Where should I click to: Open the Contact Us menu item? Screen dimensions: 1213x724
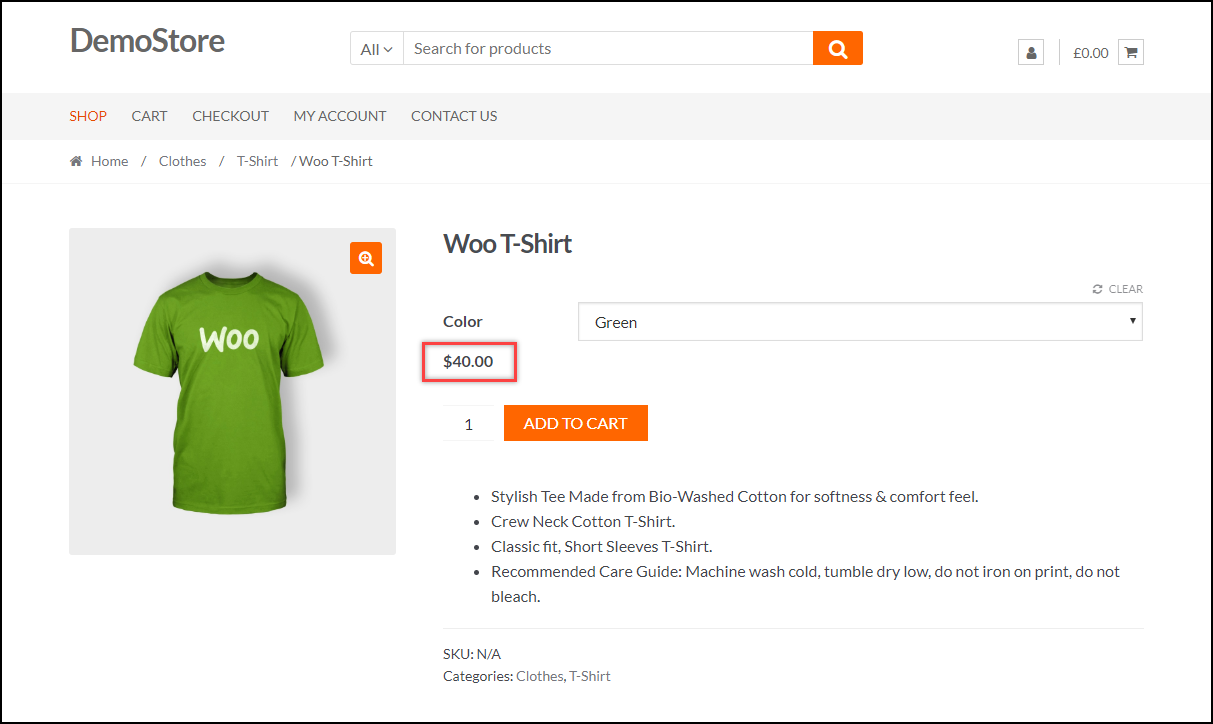454,116
